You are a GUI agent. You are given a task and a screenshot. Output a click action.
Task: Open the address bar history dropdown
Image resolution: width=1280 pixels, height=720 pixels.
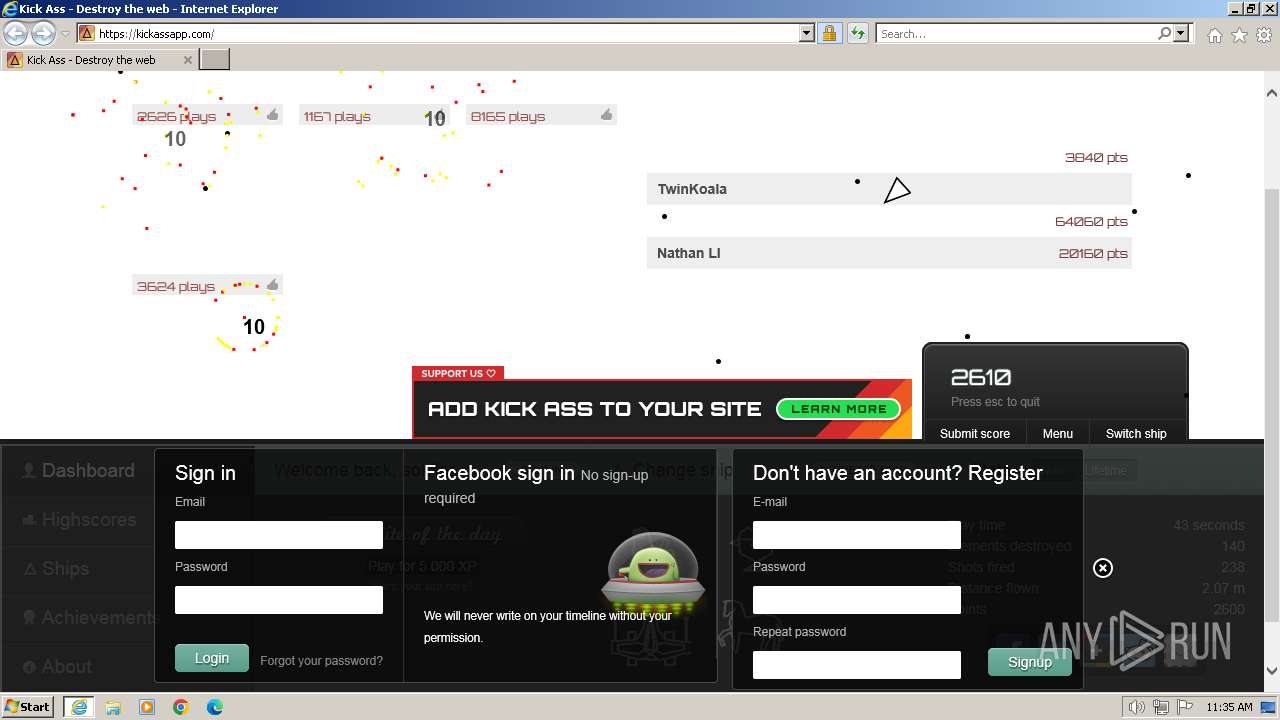pyautogui.click(x=807, y=33)
